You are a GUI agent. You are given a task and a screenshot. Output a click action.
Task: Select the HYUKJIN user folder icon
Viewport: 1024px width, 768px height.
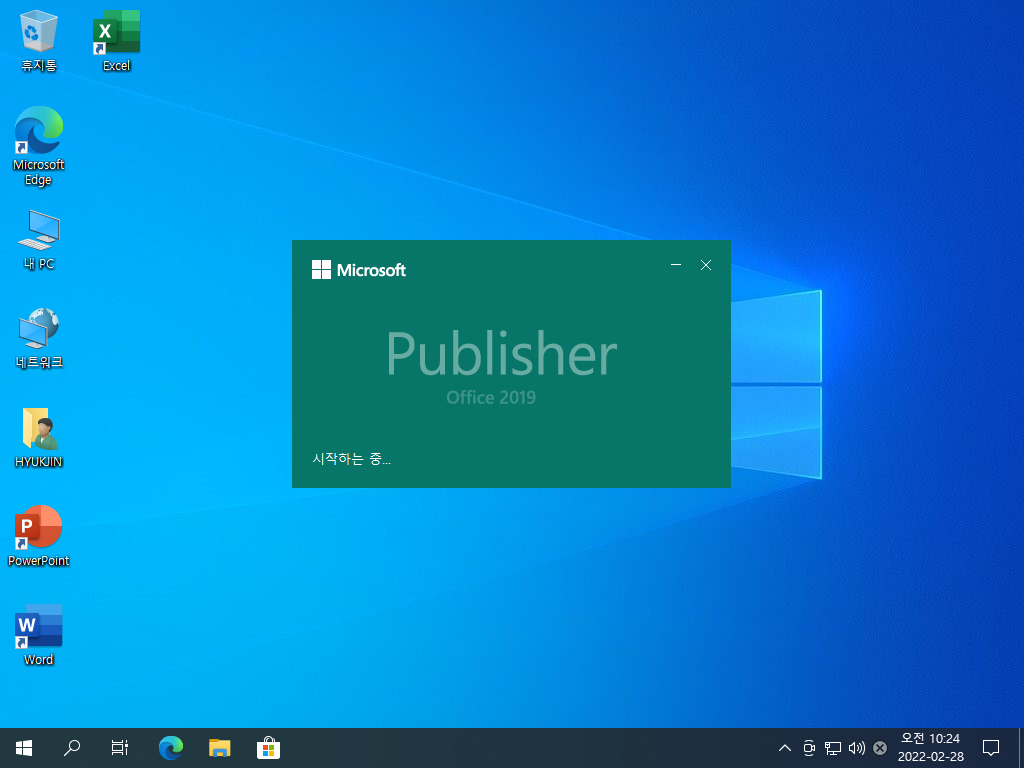click(39, 438)
